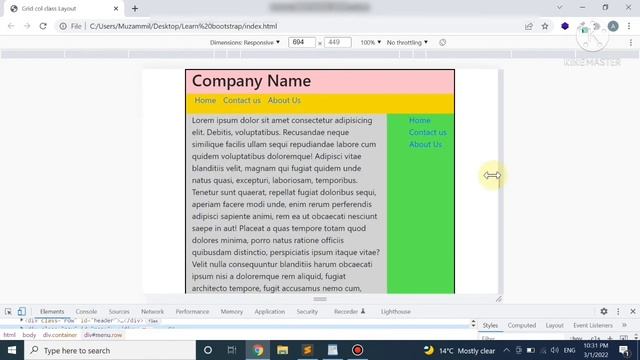Open the Lighthouse tab
Image resolution: width=640 pixels, height=360 pixels.
click(x=396, y=311)
